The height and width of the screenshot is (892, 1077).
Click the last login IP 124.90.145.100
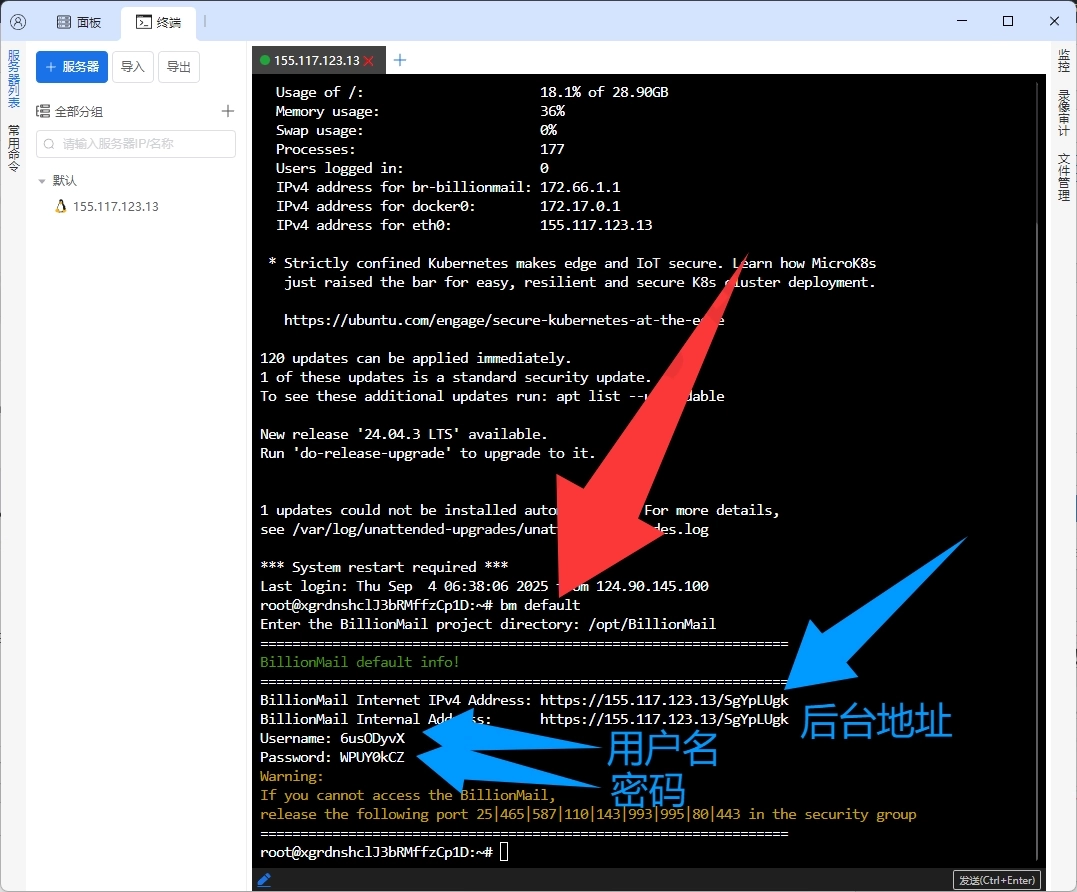[x=653, y=586]
